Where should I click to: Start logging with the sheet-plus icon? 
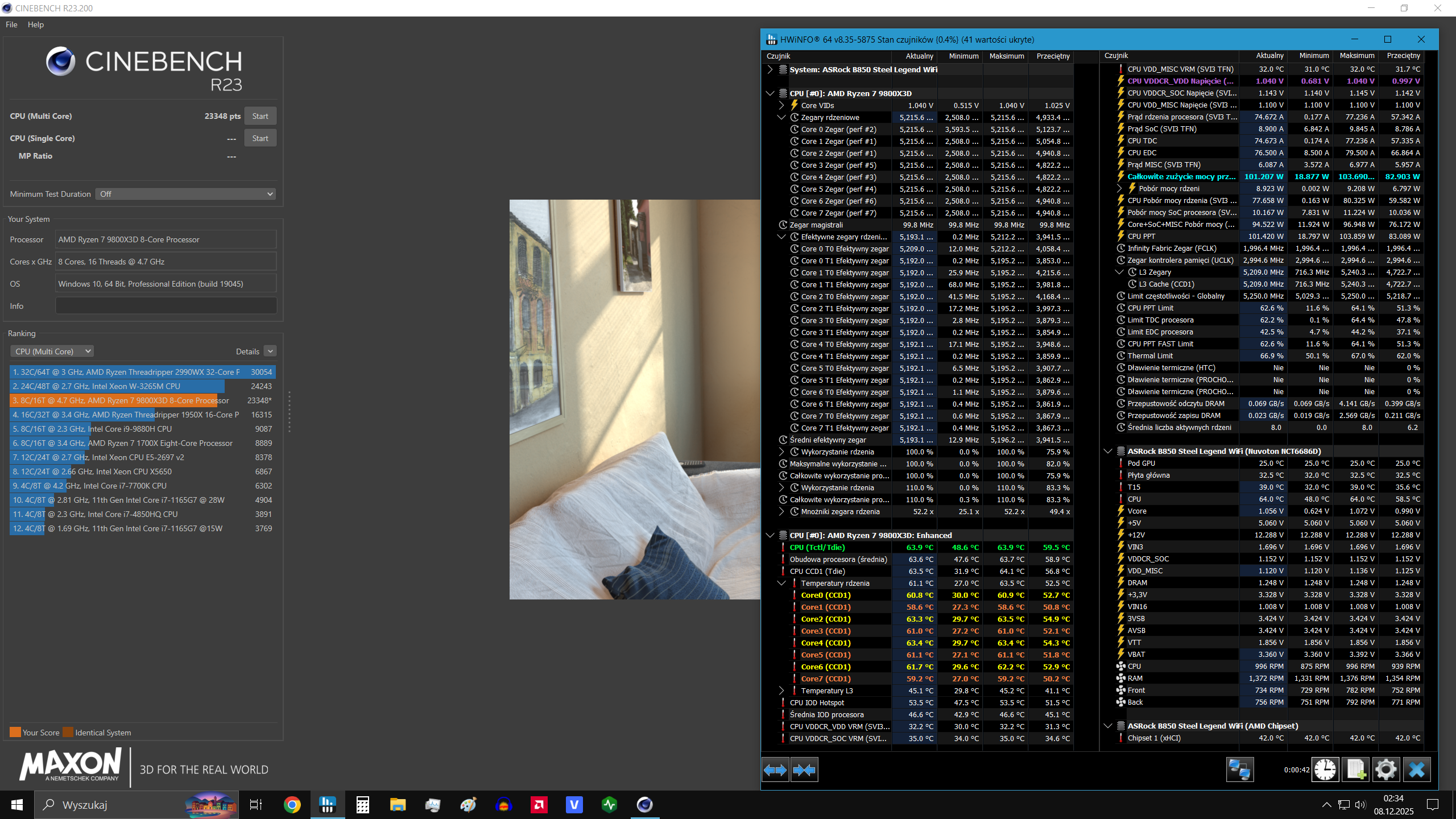pyautogui.click(x=1356, y=770)
